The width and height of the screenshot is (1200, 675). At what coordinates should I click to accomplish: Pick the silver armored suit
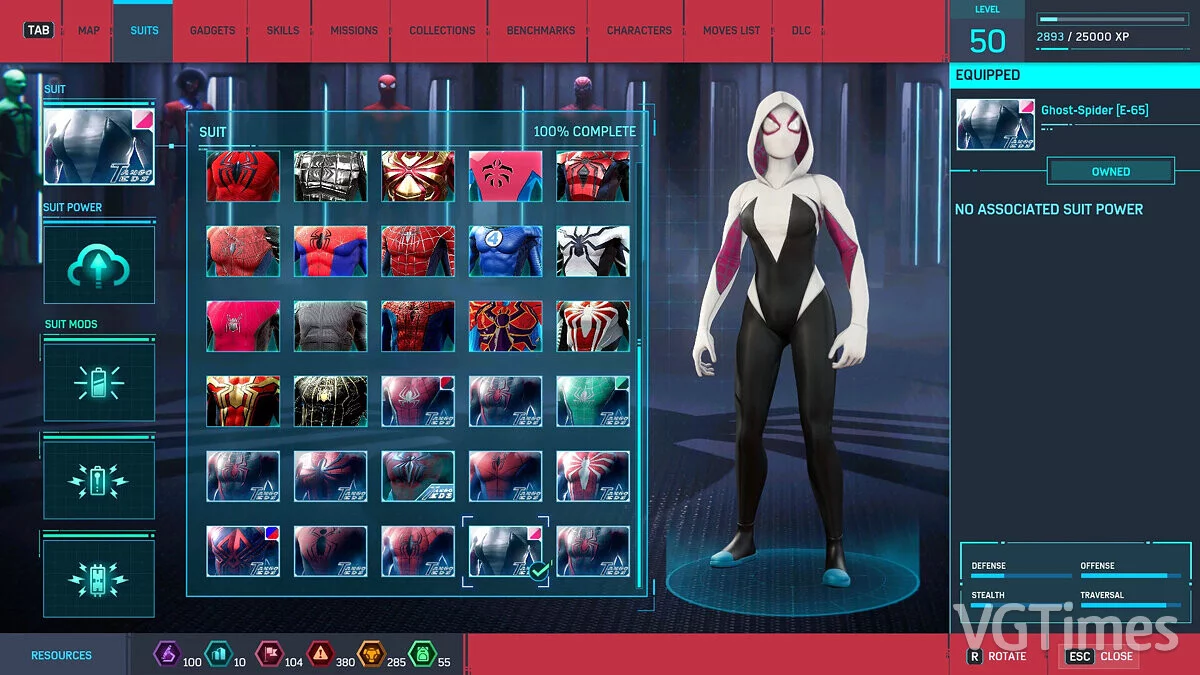click(330, 176)
